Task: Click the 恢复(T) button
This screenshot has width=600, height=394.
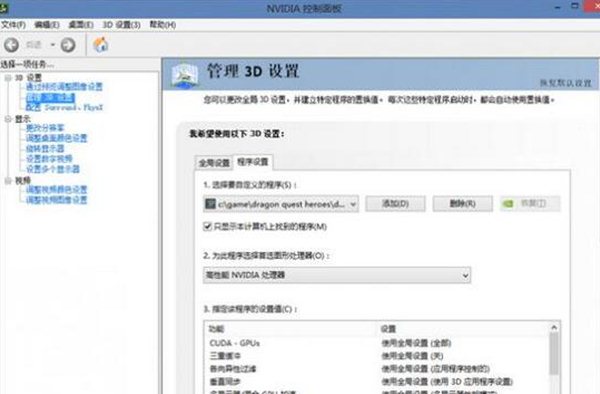Action: tap(530, 204)
